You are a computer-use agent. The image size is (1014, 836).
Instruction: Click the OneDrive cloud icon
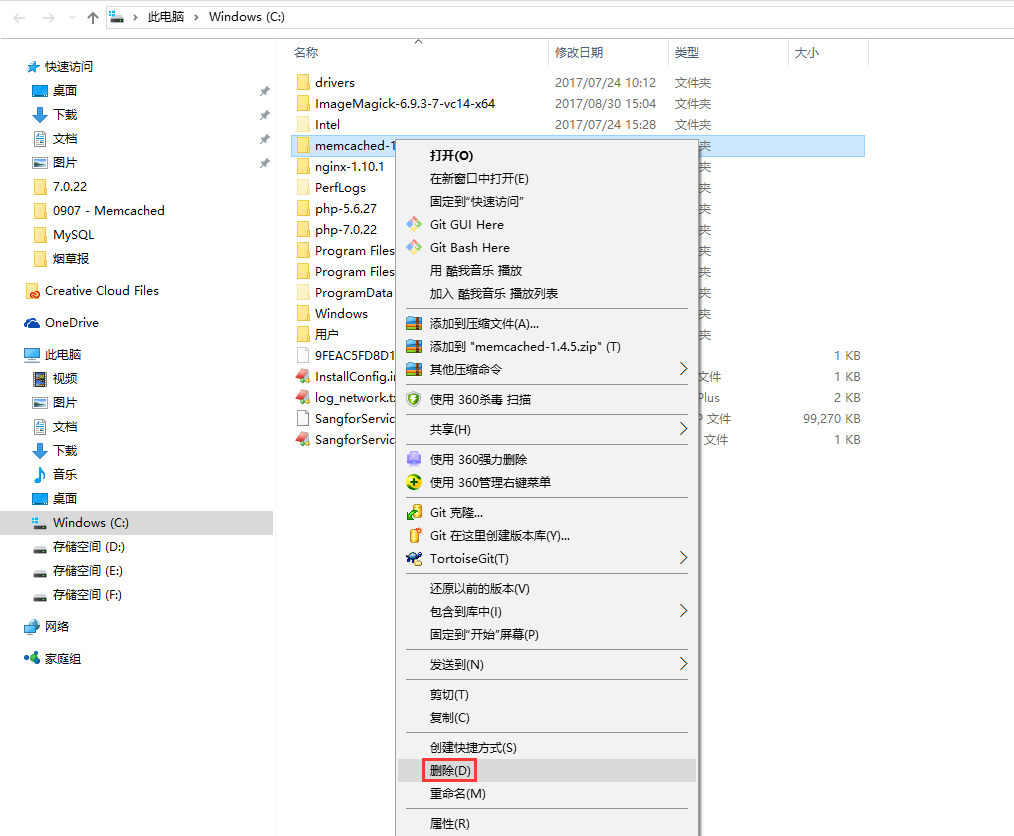pyautogui.click(x=32, y=323)
